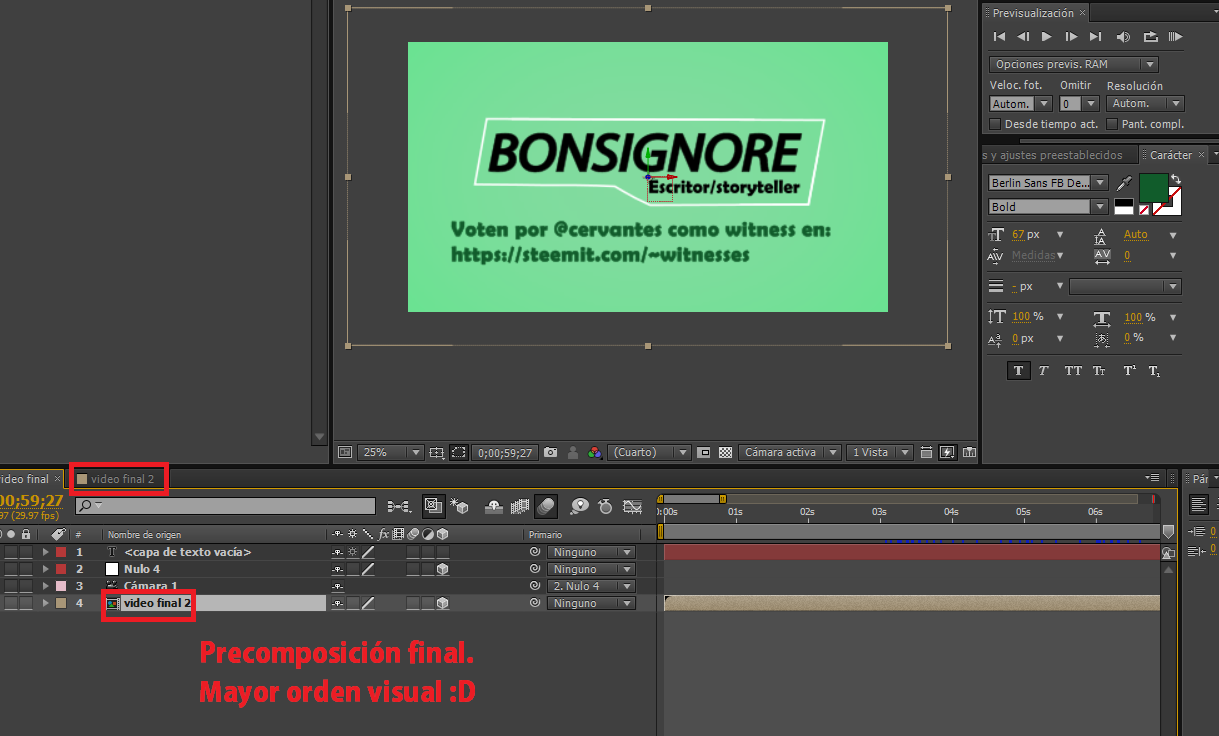Jump to last frame in preview controls
Image resolution: width=1219 pixels, height=736 pixels.
(1095, 37)
